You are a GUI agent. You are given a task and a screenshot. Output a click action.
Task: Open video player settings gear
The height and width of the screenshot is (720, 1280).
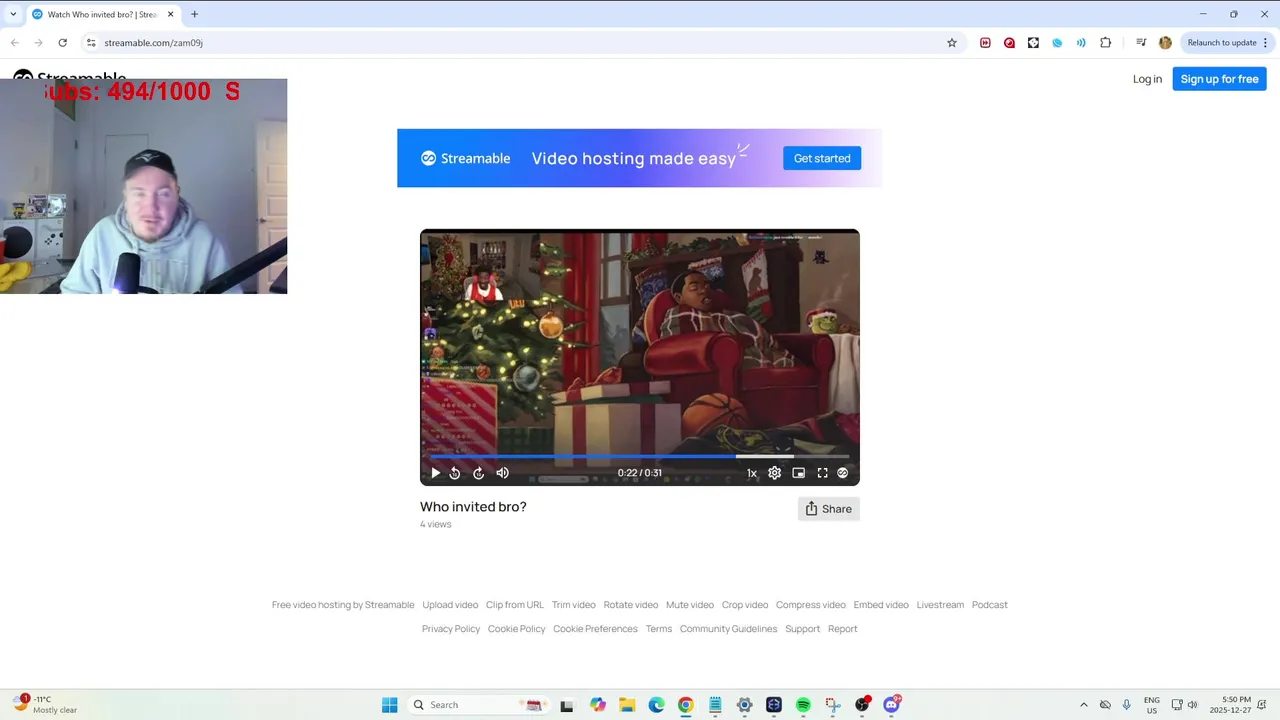774,473
